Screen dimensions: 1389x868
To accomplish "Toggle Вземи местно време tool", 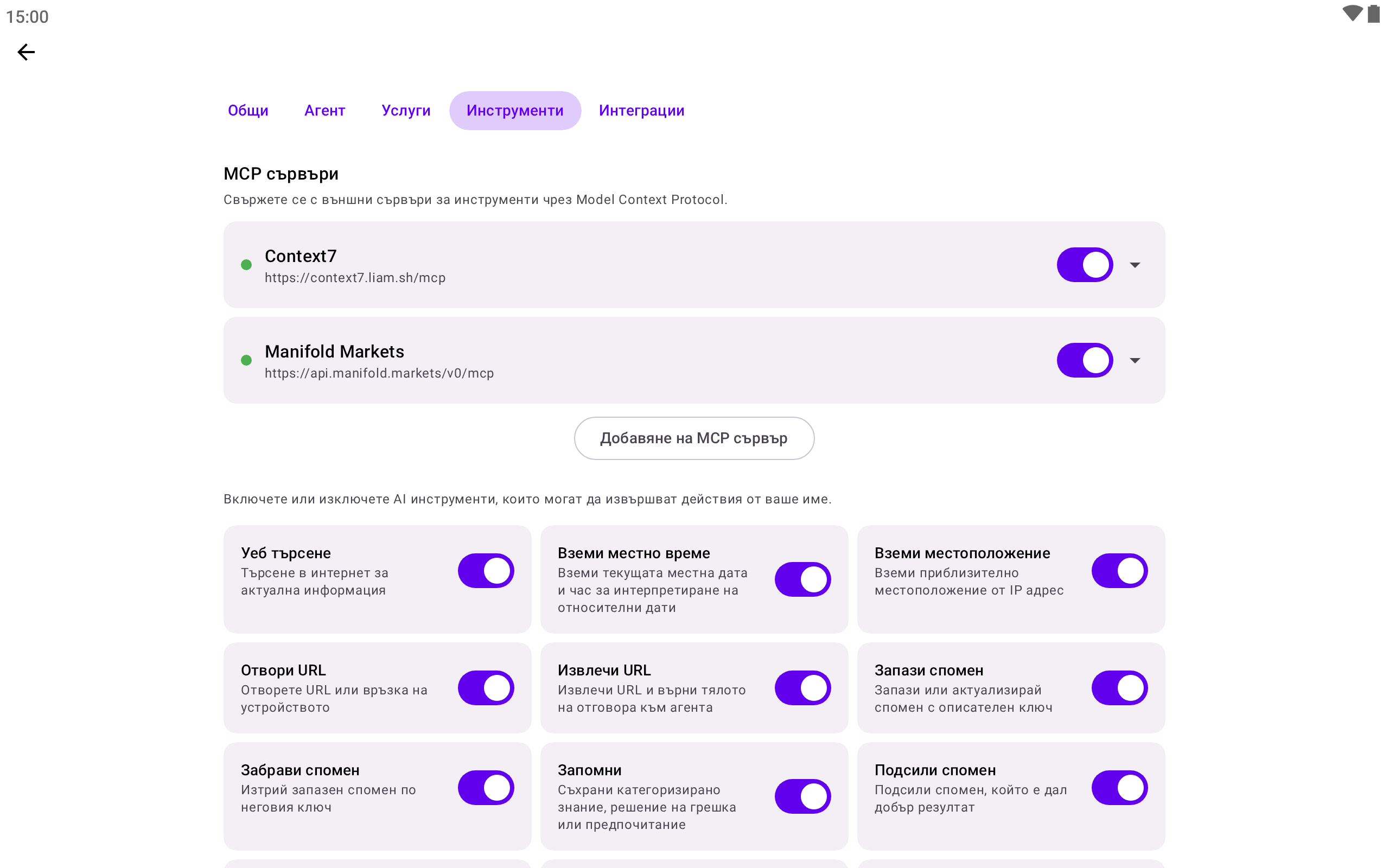I will tap(802, 579).
